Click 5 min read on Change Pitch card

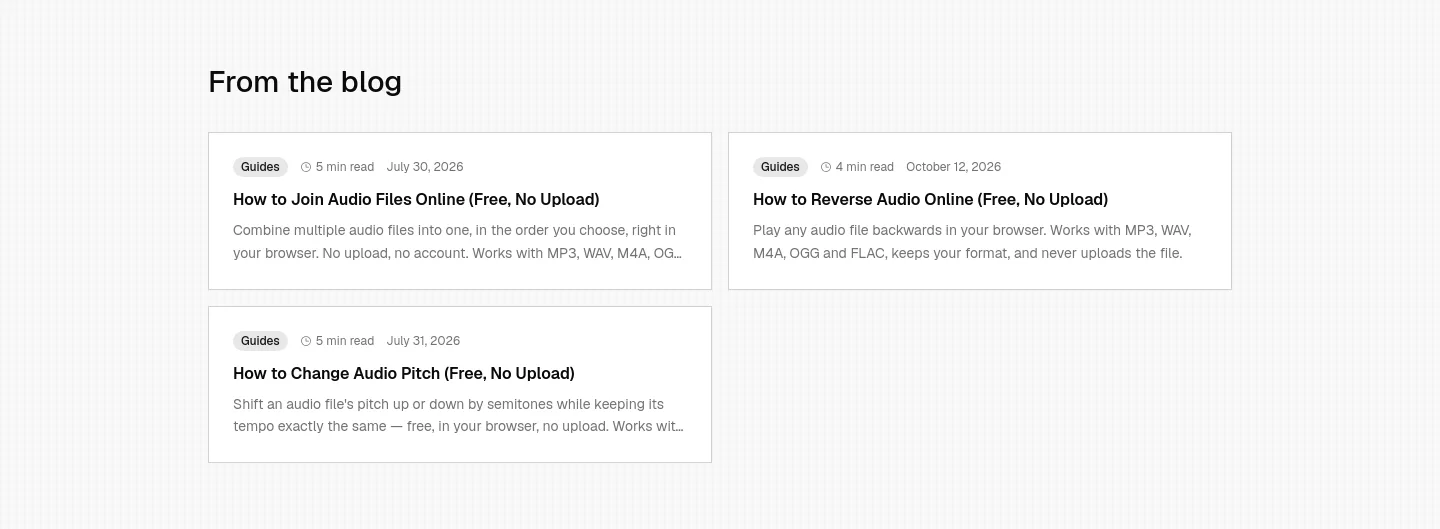click(345, 341)
